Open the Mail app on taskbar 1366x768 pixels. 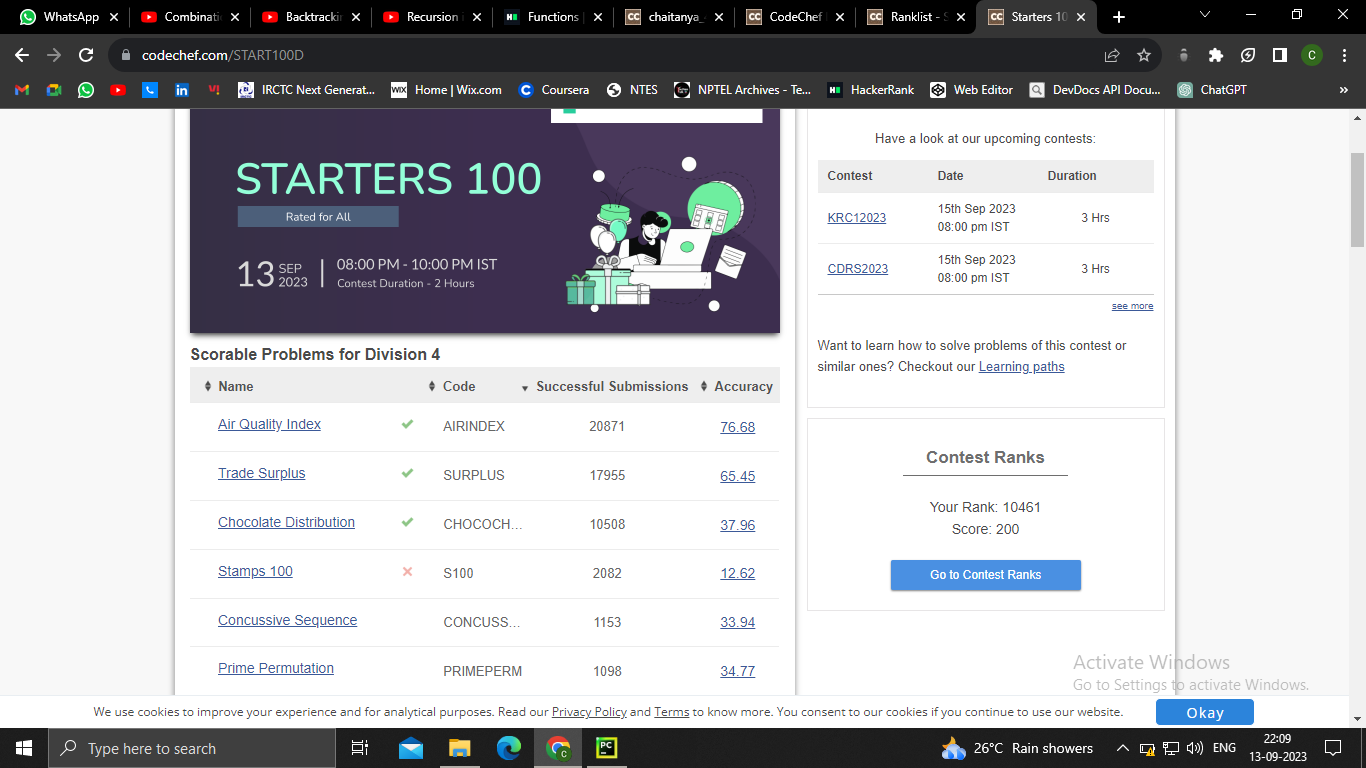point(410,748)
